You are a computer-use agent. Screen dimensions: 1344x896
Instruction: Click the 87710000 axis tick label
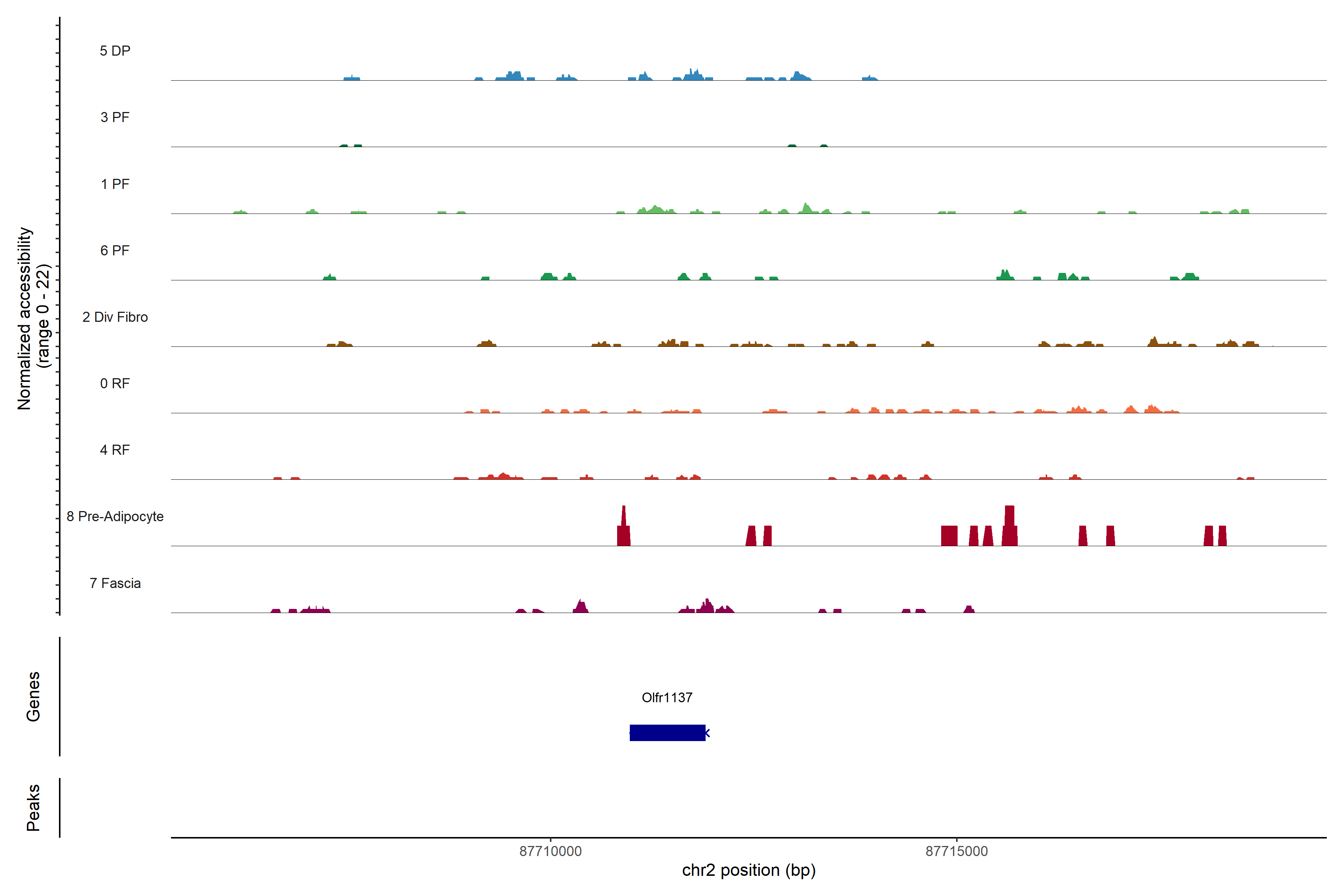point(550,851)
